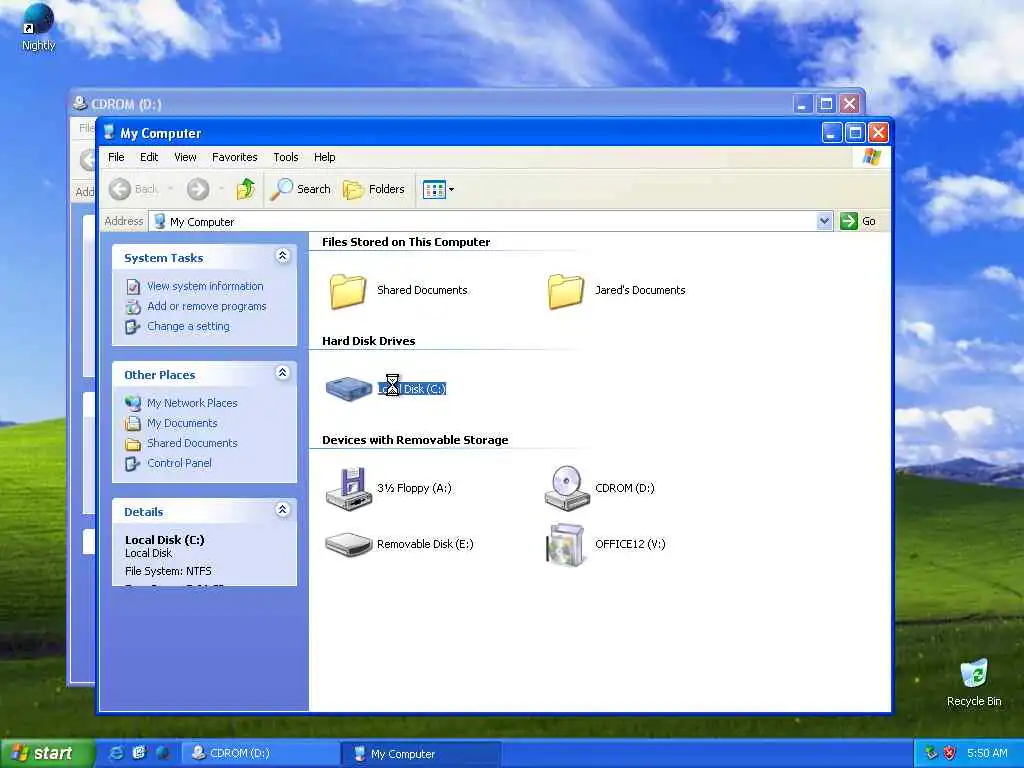
Task: Switch to CDROM (D:) taskbar button
Action: click(x=259, y=753)
